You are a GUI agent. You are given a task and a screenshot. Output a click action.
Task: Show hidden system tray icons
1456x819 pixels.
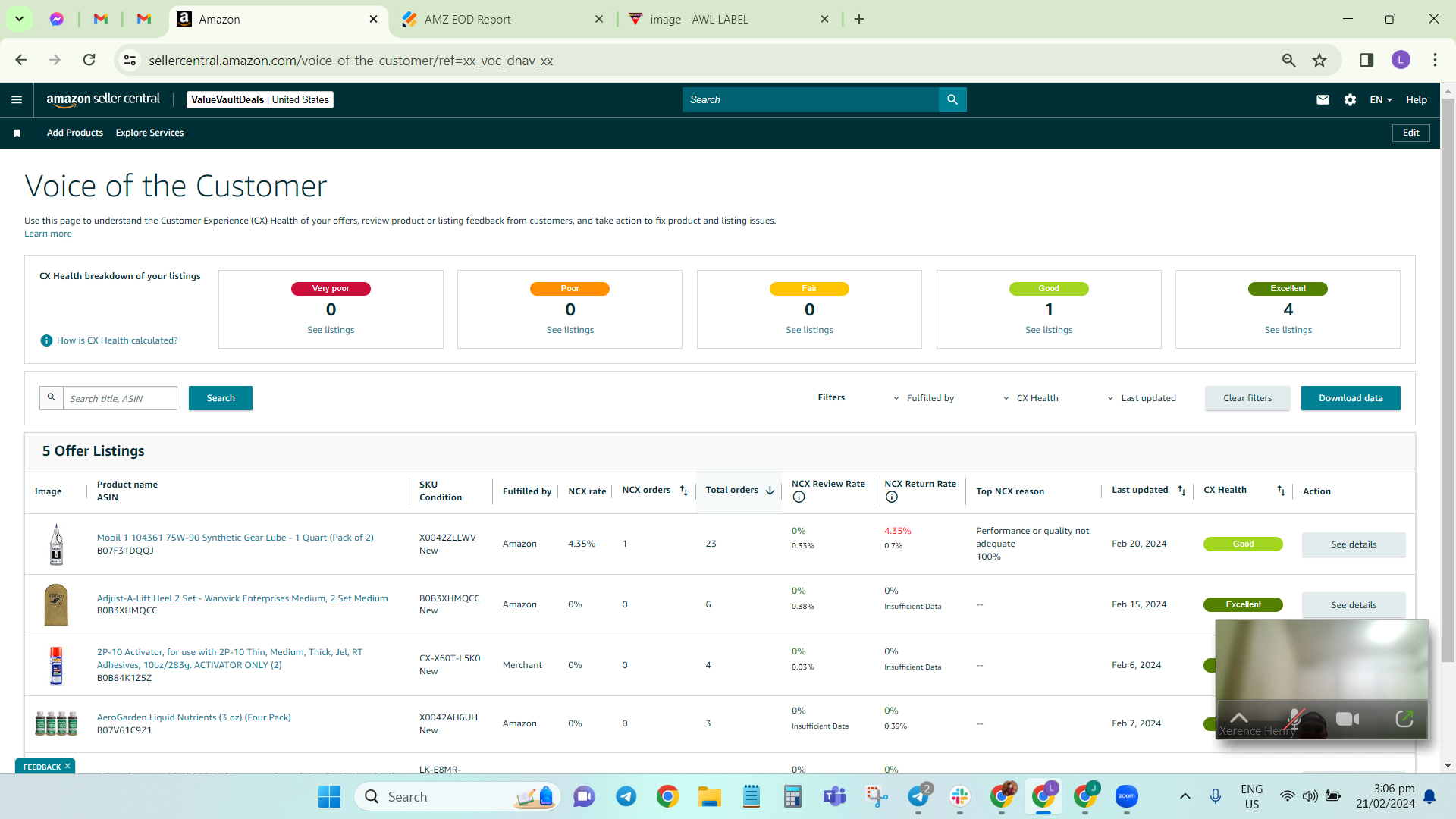coord(1185,796)
